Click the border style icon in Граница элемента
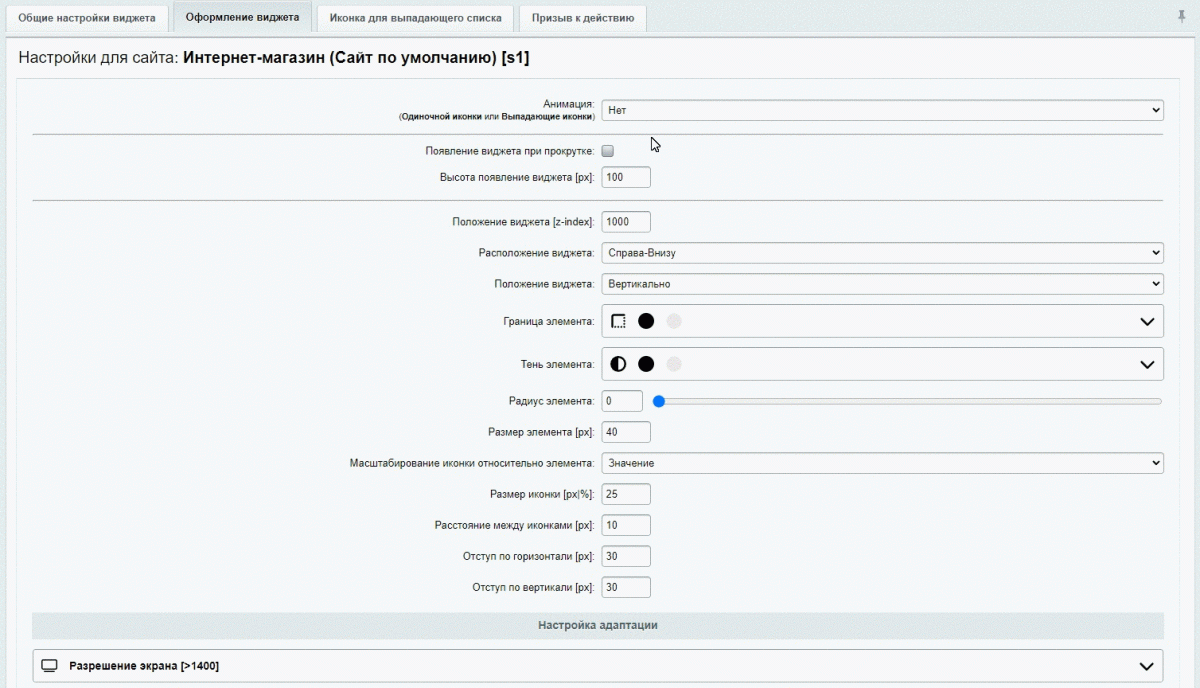1200x688 pixels. (x=618, y=321)
